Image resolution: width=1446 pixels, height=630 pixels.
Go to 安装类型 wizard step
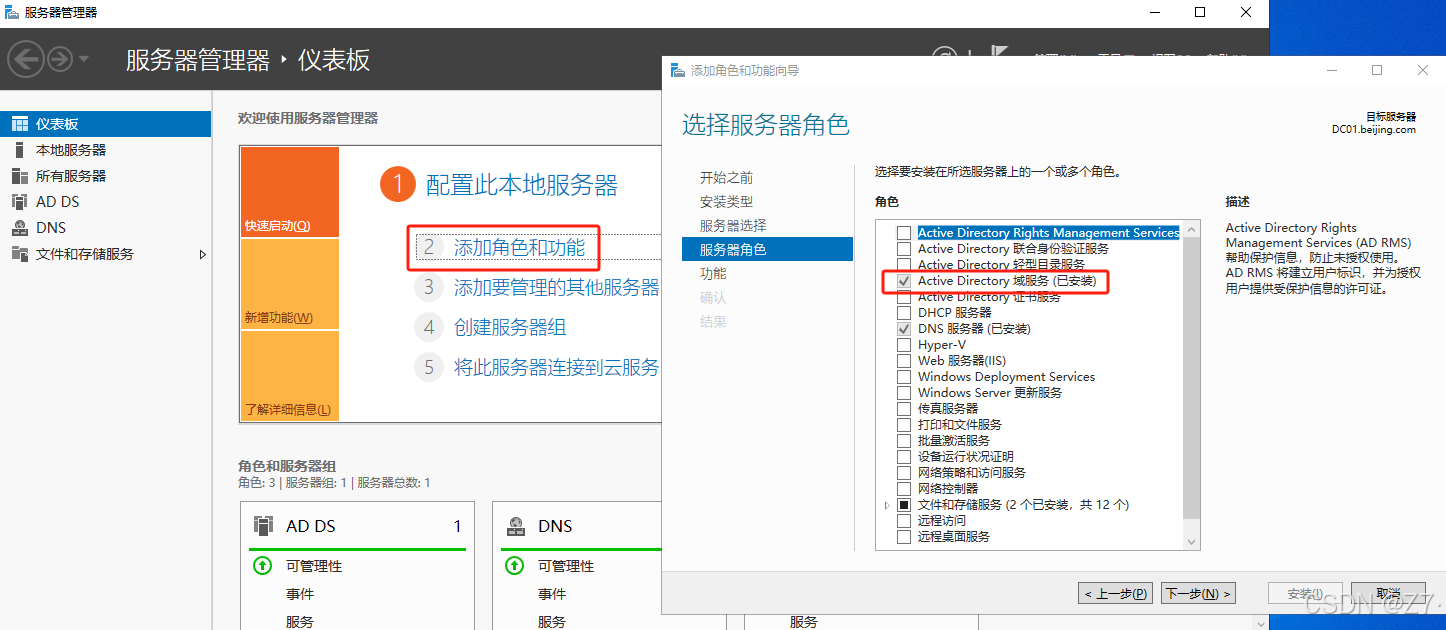click(727, 202)
